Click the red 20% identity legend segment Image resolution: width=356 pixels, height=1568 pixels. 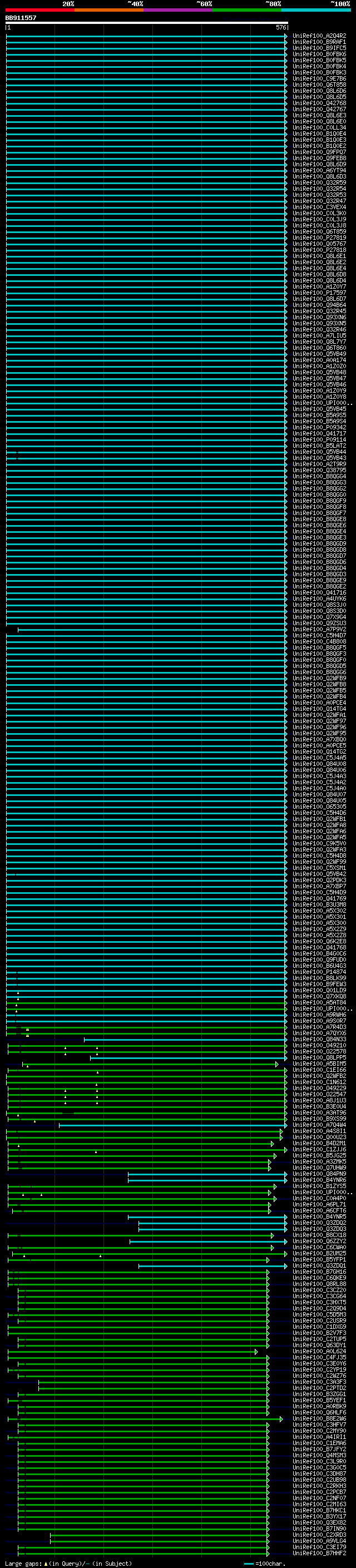click(39, 11)
